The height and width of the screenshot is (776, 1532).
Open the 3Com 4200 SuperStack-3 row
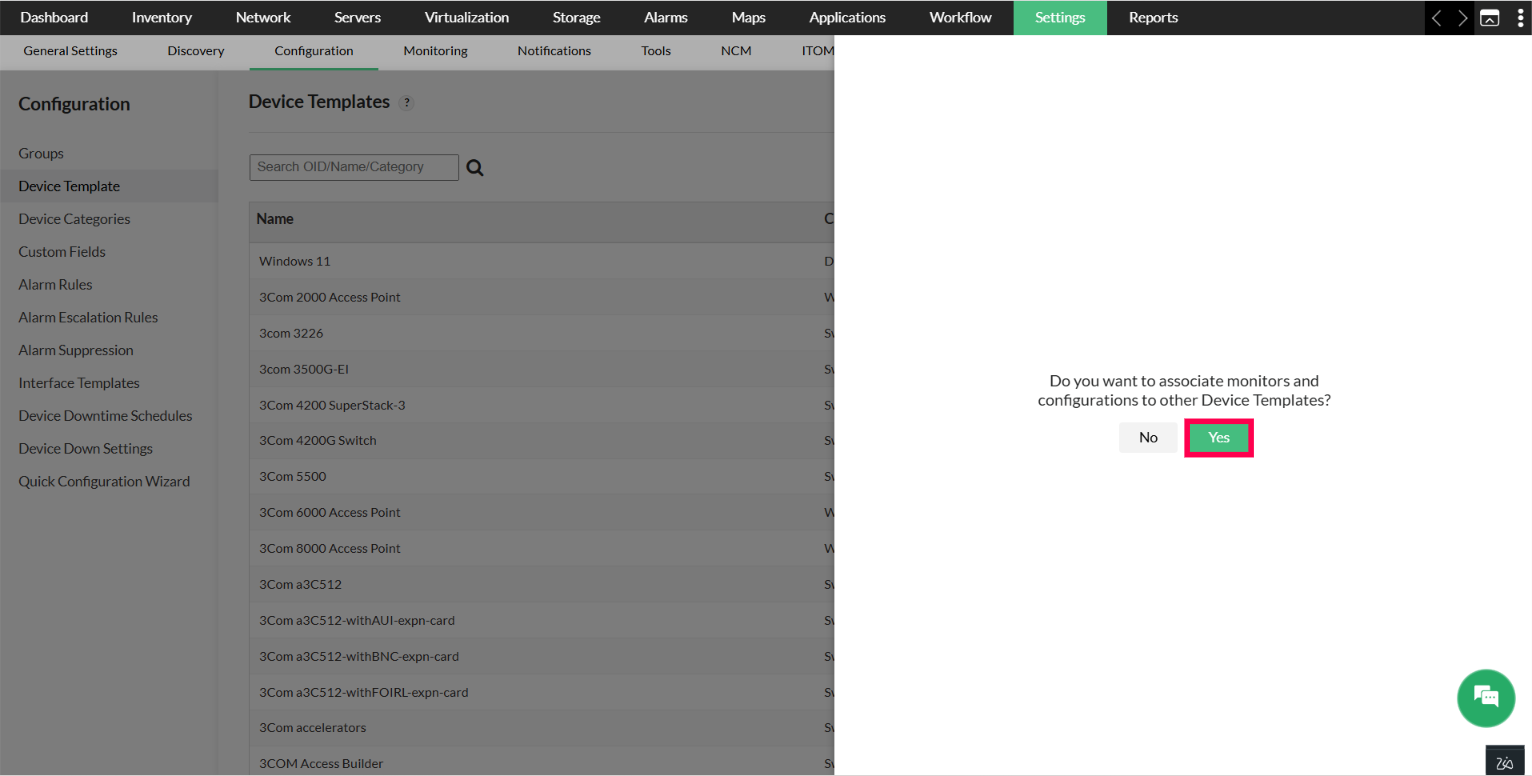542,405
